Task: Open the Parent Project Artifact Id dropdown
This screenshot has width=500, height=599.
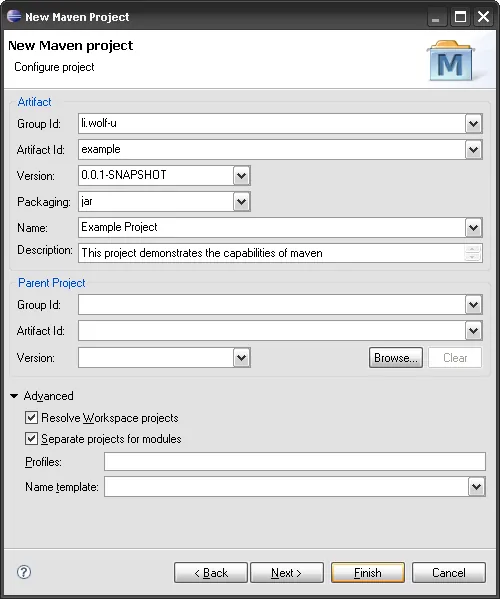Action: (473, 330)
